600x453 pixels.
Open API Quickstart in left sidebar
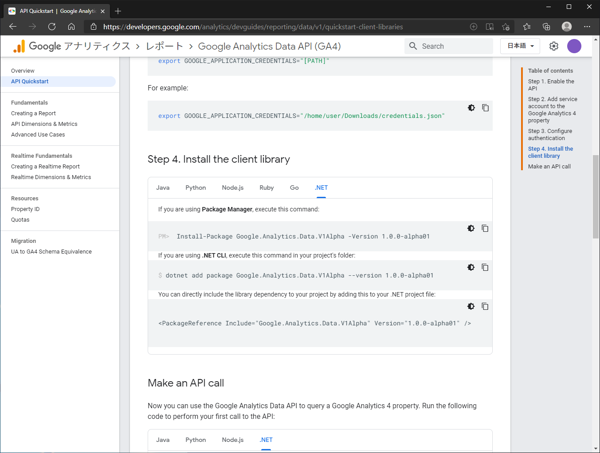[x=59, y=81]
